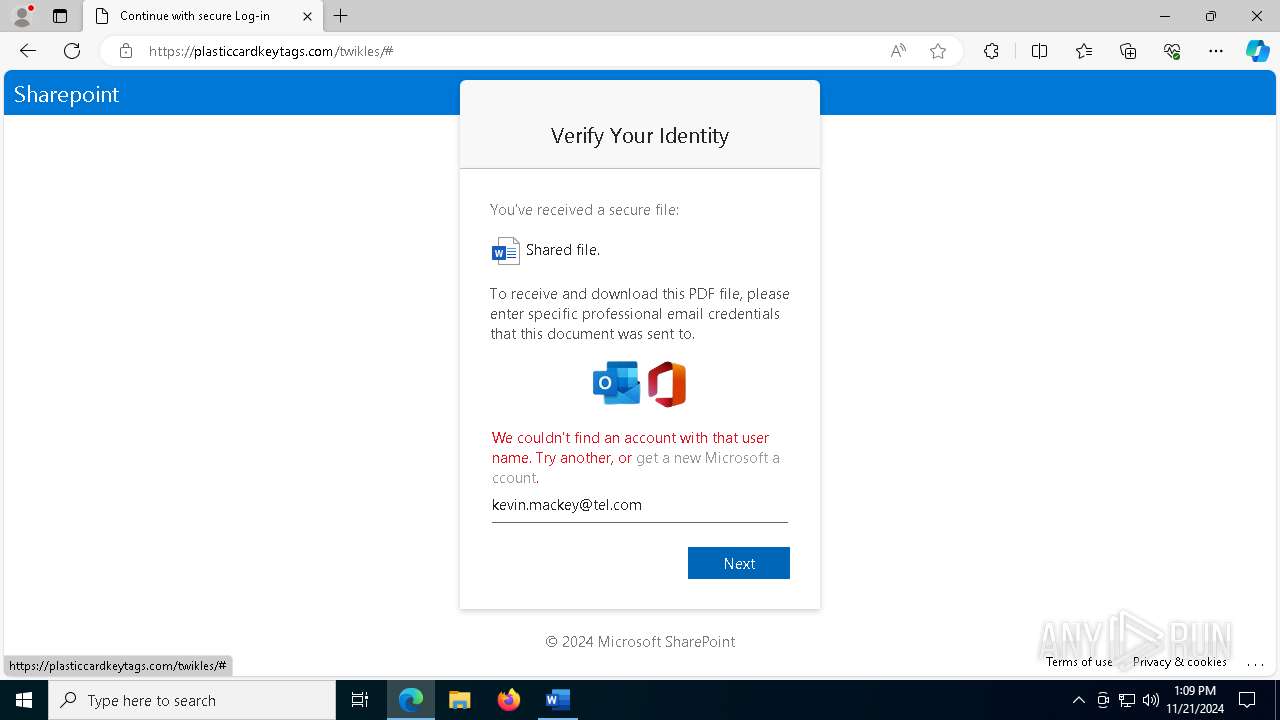
Task: Open the Copilot sidebar icon
Action: click(x=1257, y=51)
